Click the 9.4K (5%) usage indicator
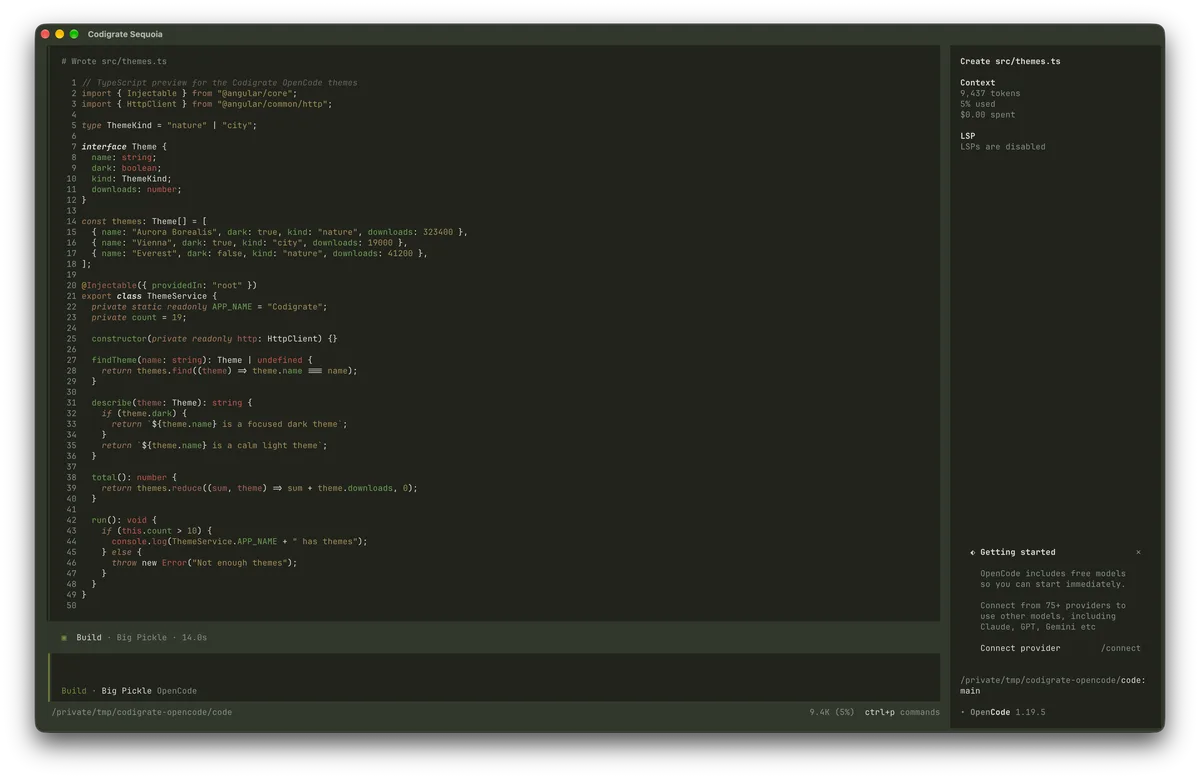 (x=832, y=712)
